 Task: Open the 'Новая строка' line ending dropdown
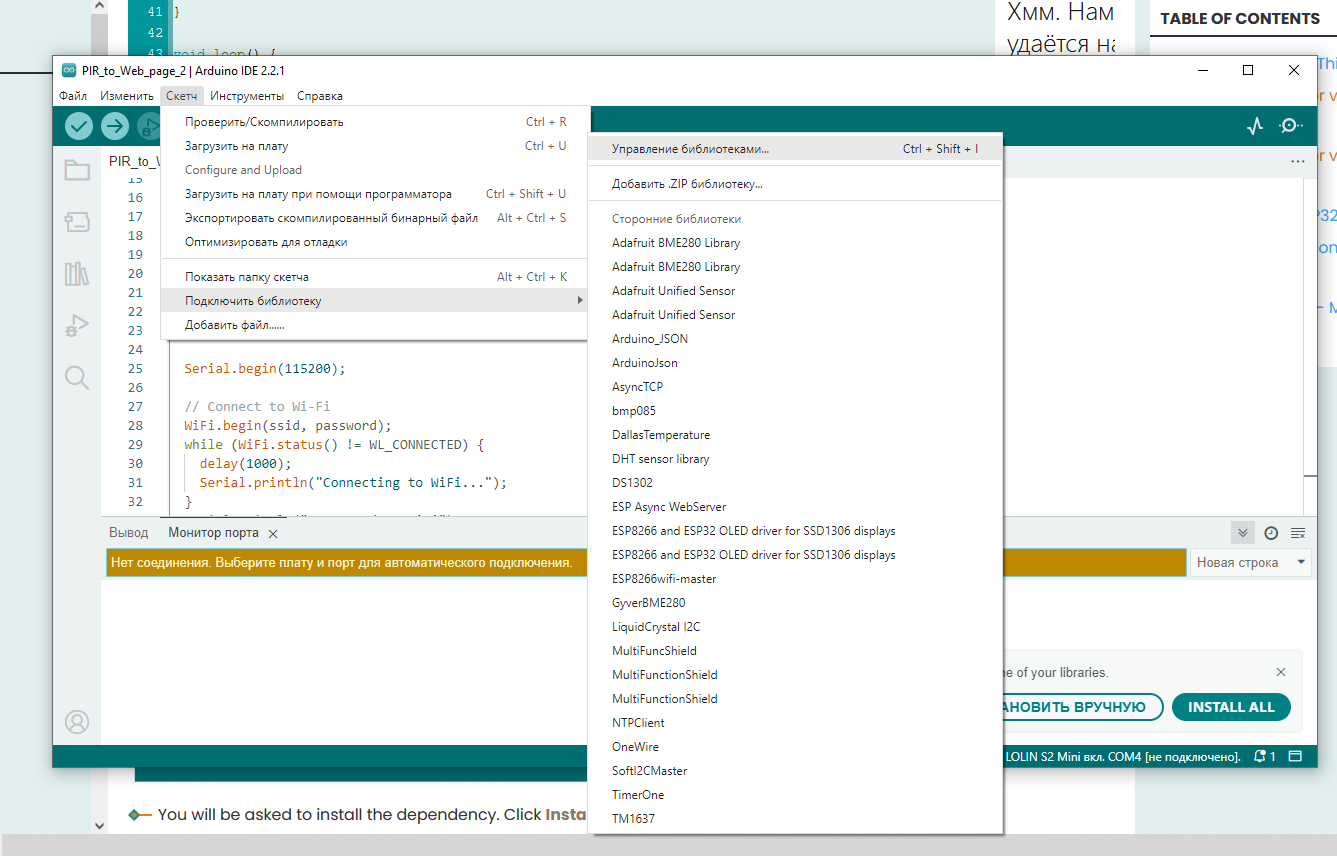pos(1250,562)
